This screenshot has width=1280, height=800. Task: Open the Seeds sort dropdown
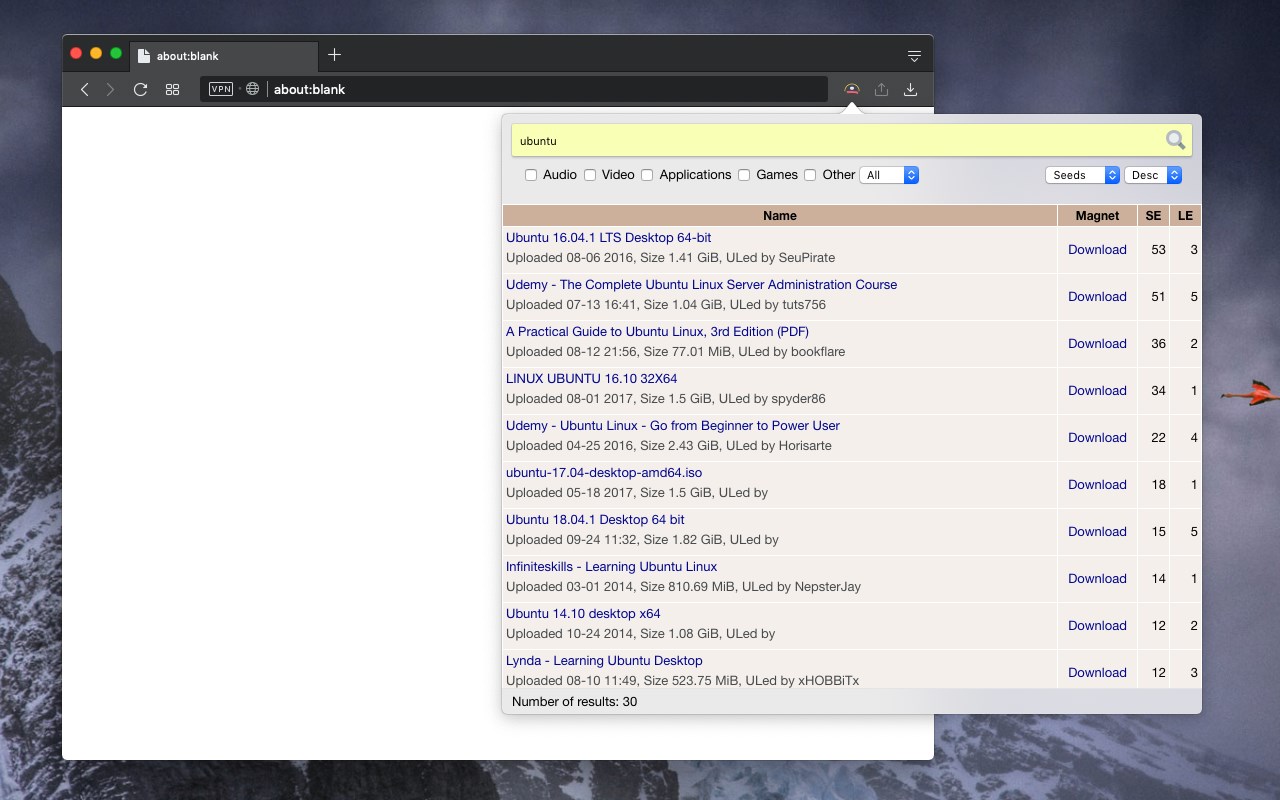coord(1083,175)
